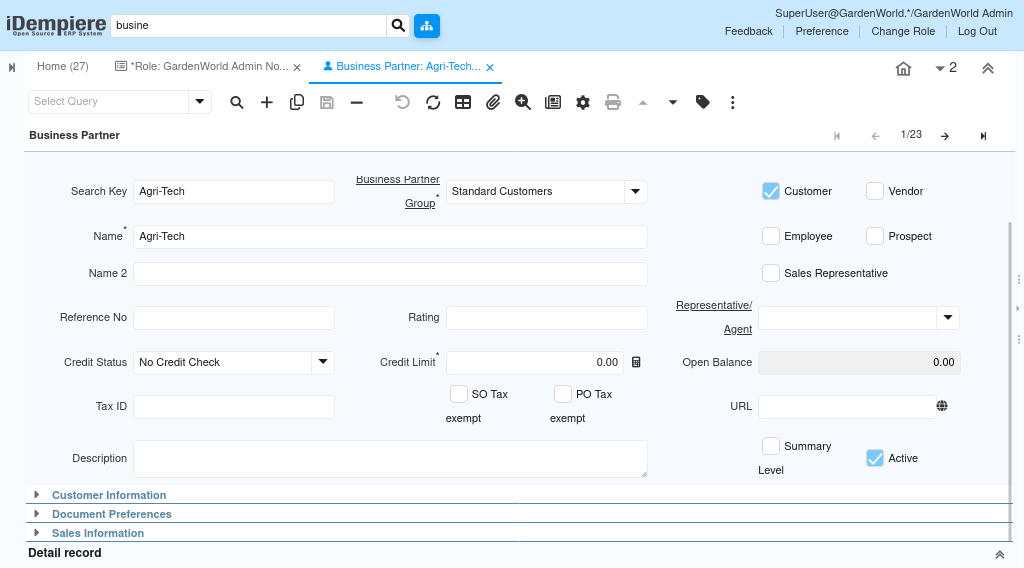
Task: Click the Home house icon on right
Action: [x=903, y=69]
